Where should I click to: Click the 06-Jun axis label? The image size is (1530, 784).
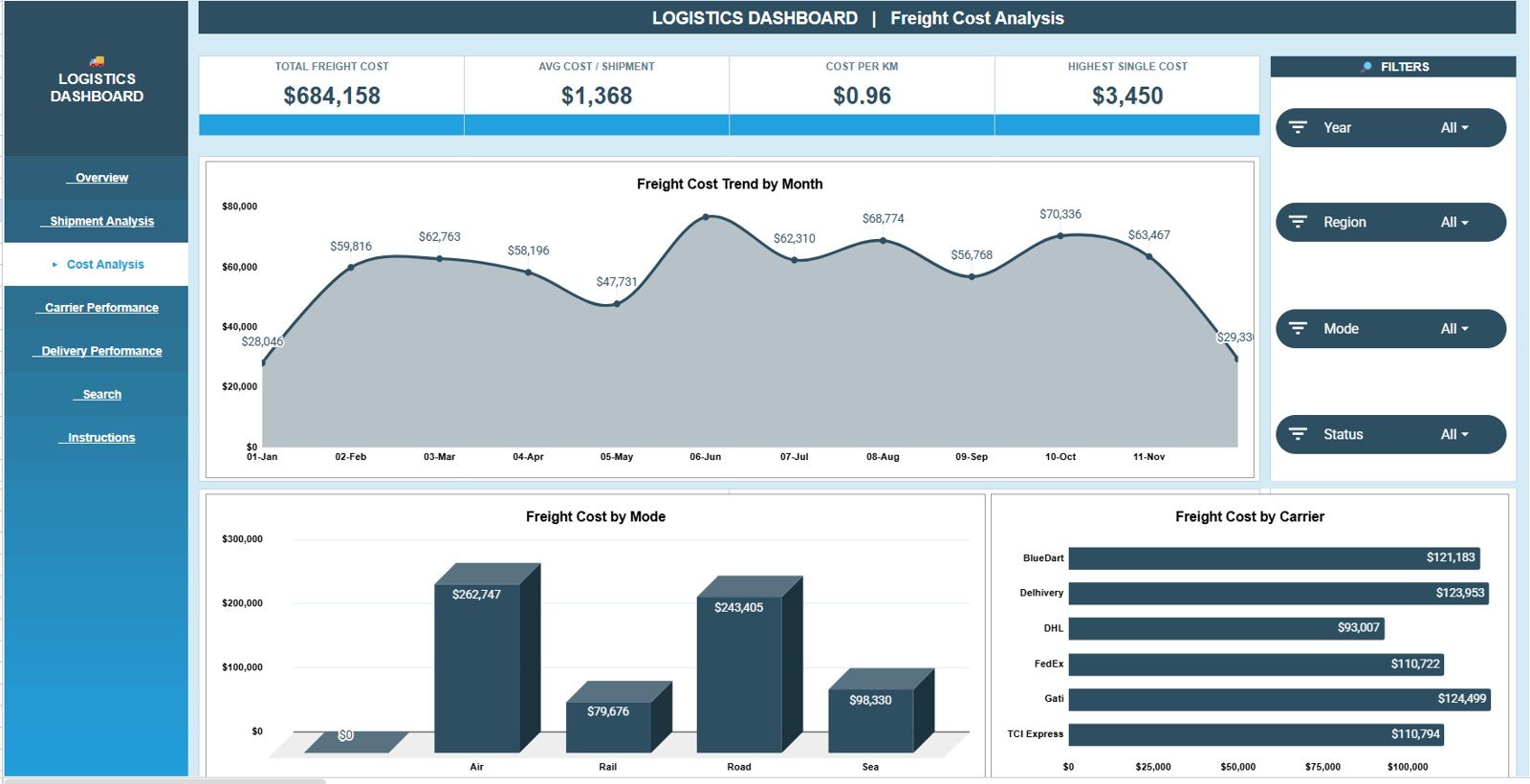click(706, 457)
